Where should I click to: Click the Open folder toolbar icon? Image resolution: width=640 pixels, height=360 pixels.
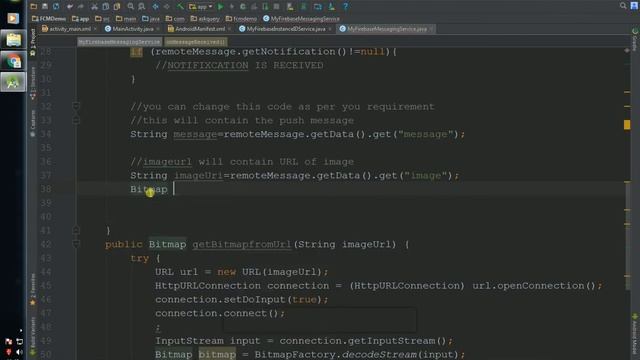coord(33,7)
